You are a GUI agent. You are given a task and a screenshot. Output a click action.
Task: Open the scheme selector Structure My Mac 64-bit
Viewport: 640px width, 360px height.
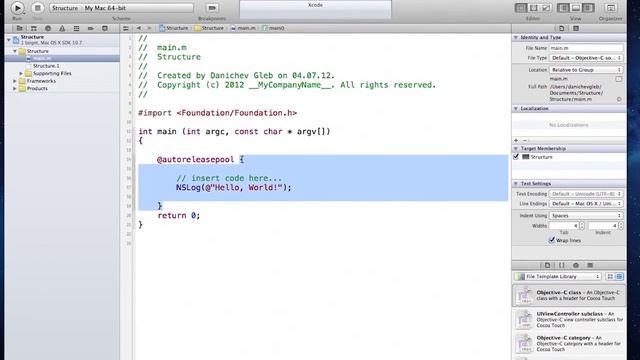pyautogui.click(x=121, y=8)
